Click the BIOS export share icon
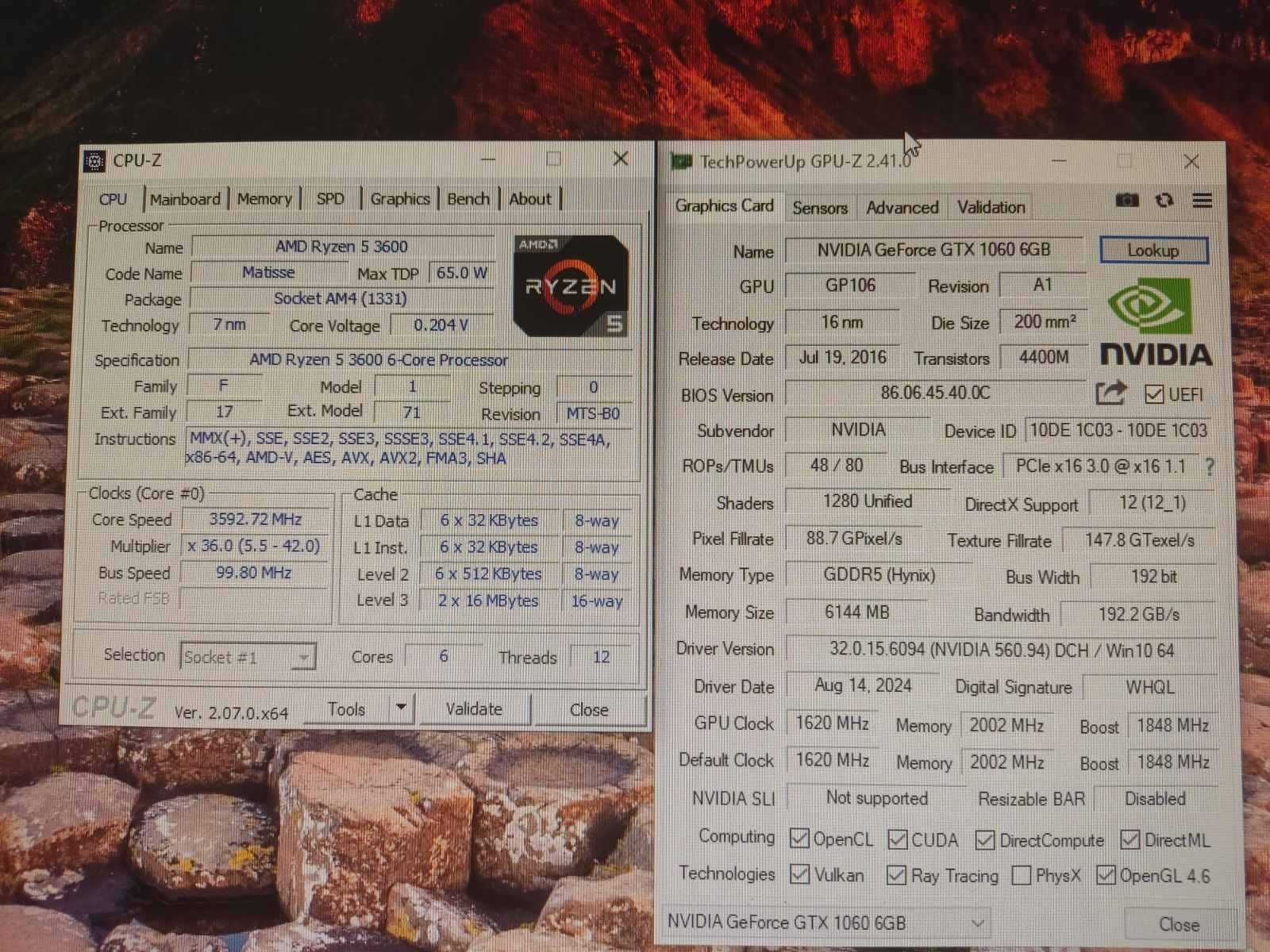Image resolution: width=1270 pixels, height=952 pixels. [x=1110, y=393]
